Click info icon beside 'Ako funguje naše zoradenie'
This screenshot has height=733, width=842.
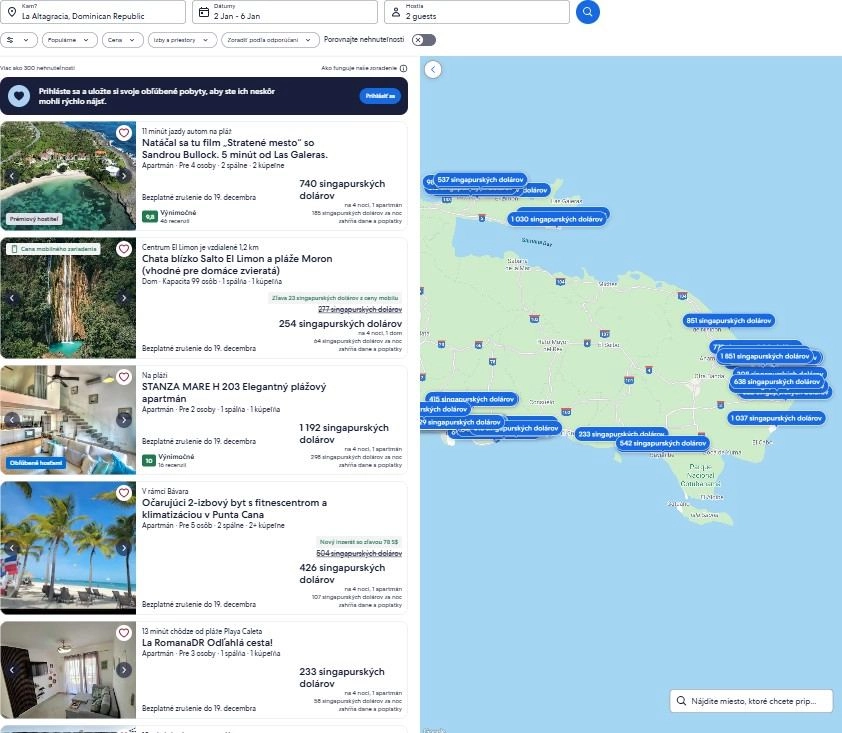point(403,68)
